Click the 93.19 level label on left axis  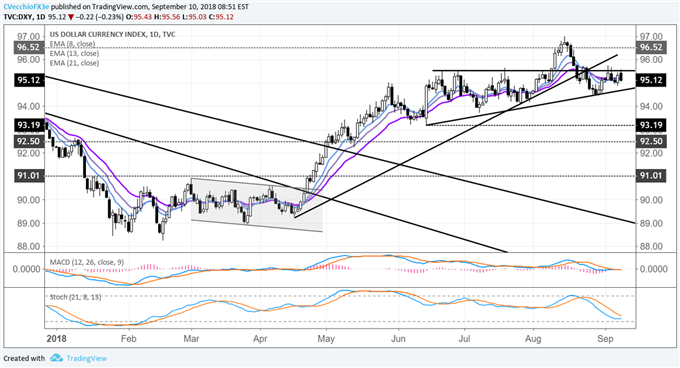[29, 125]
